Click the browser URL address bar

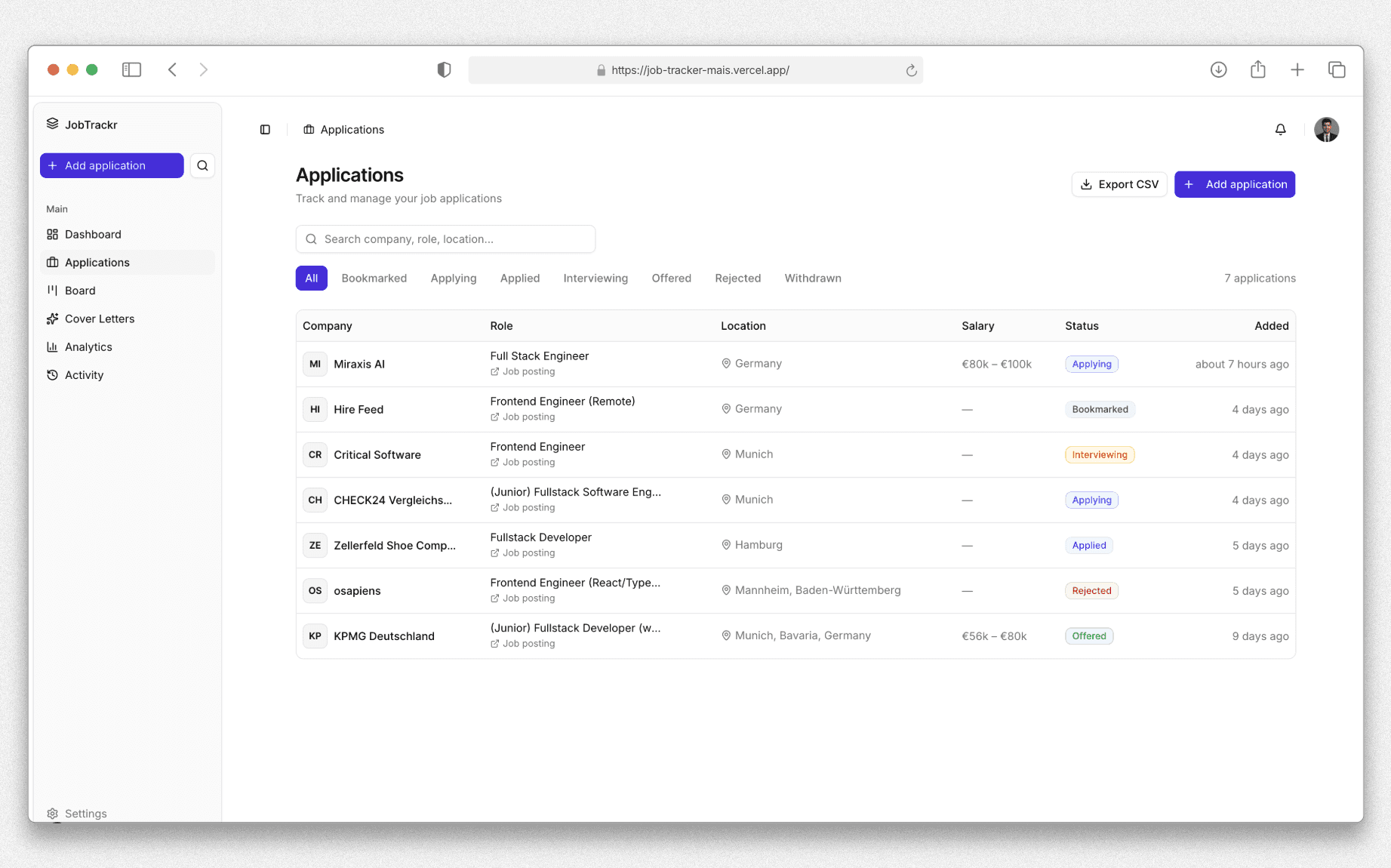695,70
